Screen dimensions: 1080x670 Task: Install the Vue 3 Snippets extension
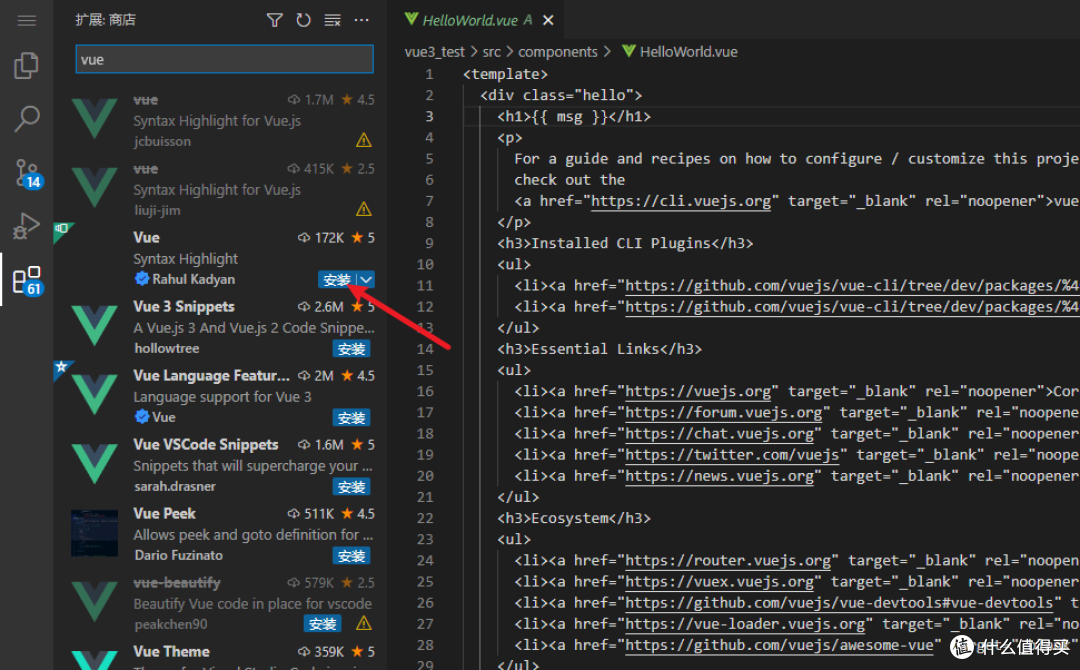(x=351, y=348)
